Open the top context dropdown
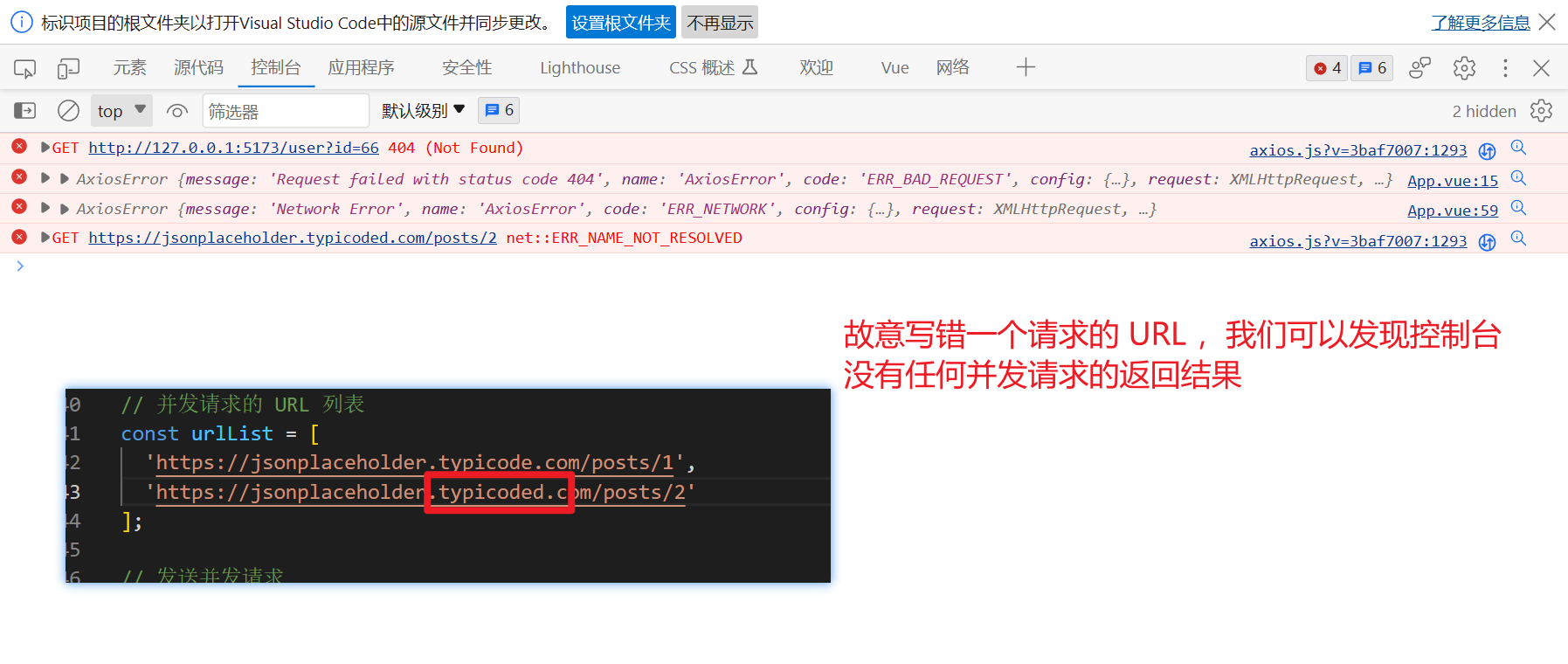This screenshot has width=1568, height=664. point(121,111)
